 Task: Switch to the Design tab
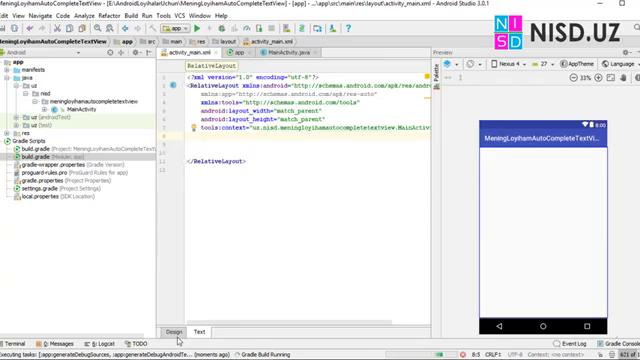click(x=174, y=332)
